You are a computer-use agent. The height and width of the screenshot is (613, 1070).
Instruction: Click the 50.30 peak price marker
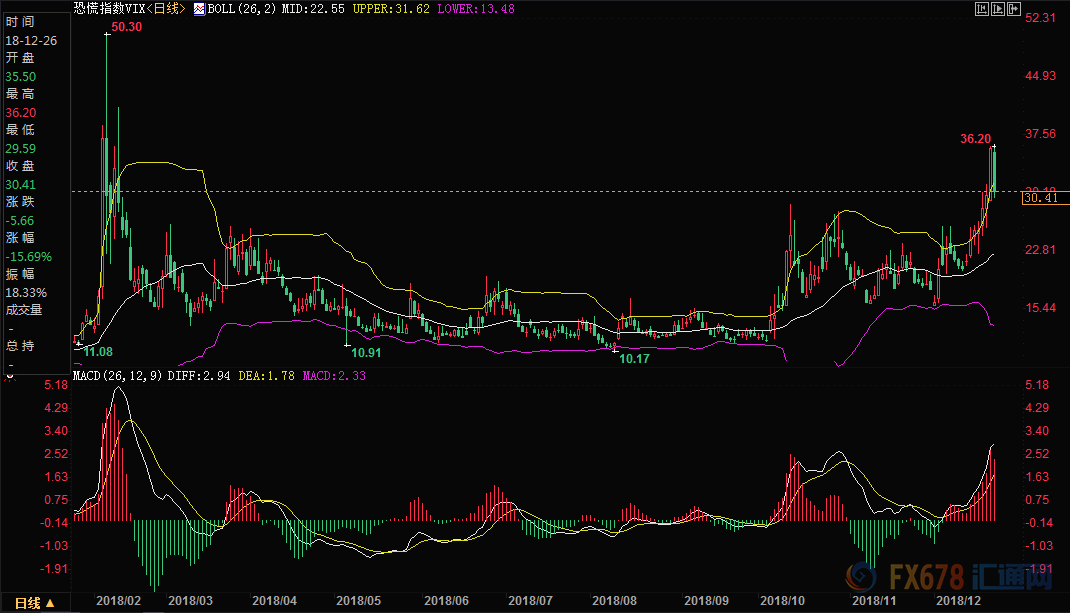tap(126, 27)
